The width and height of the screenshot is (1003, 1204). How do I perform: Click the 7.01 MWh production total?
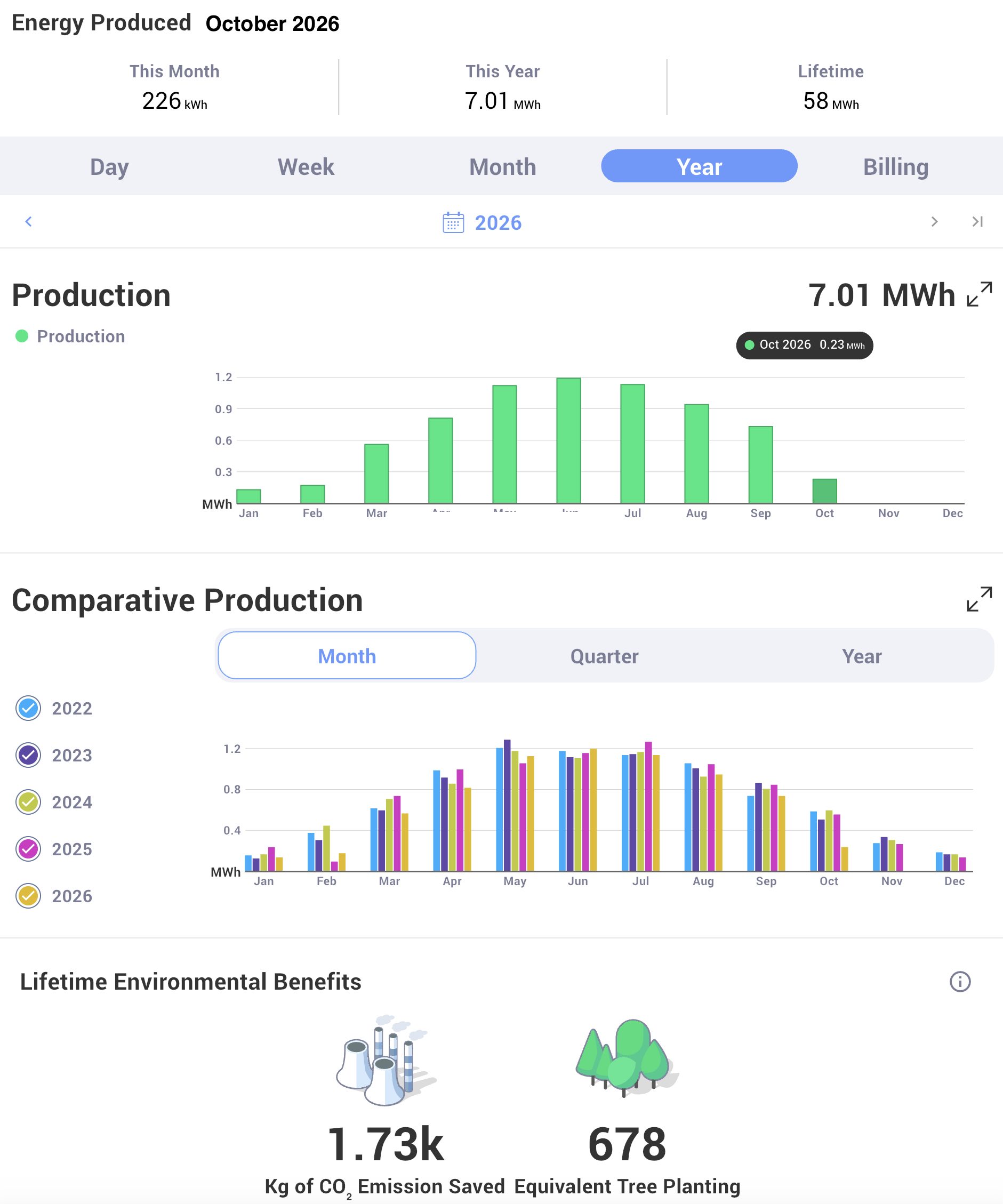(881, 295)
